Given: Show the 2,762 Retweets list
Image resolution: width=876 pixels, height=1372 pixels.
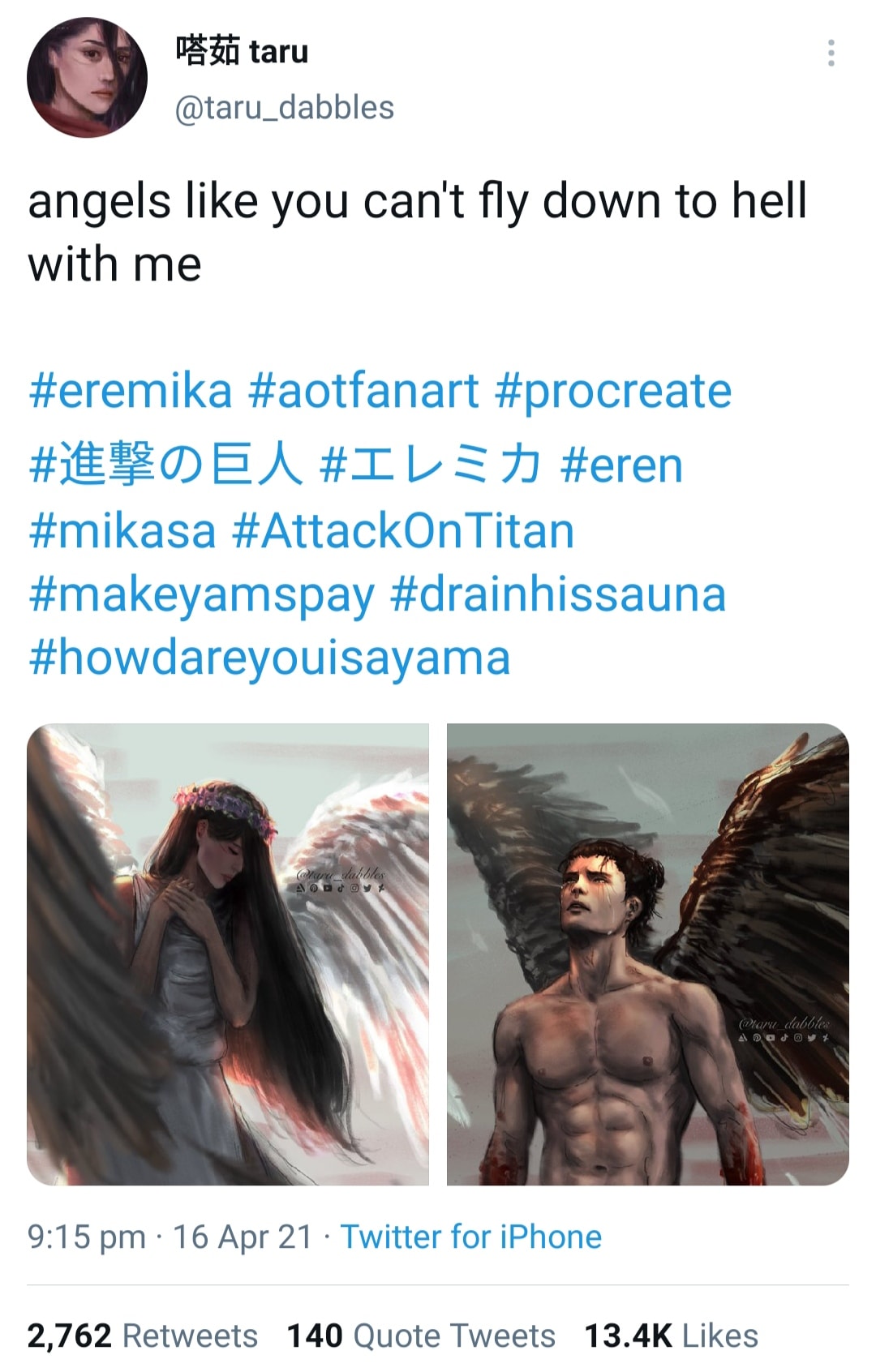Looking at the screenshot, I should click(142, 1336).
